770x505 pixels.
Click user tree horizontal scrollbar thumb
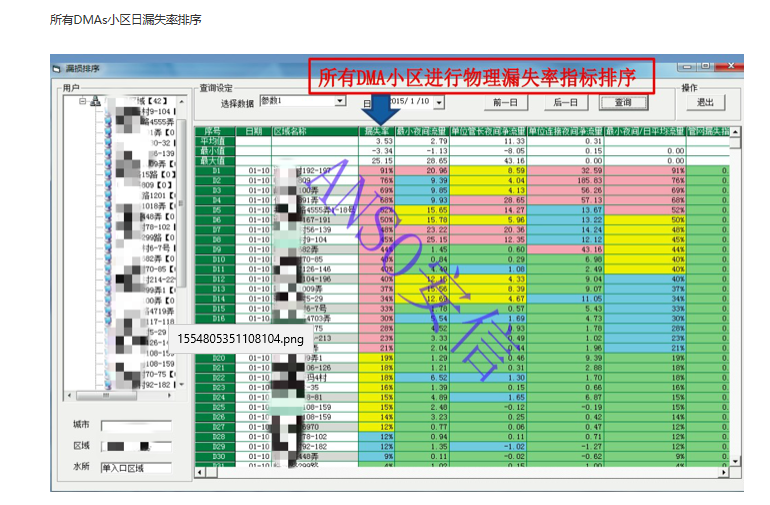[106, 395]
